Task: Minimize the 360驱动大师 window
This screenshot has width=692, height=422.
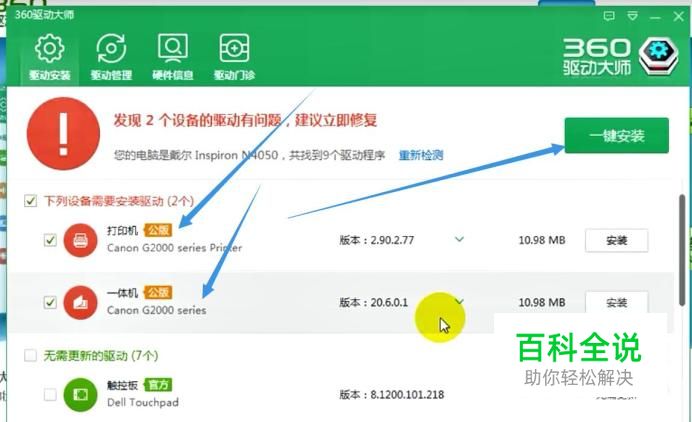Action: point(655,17)
